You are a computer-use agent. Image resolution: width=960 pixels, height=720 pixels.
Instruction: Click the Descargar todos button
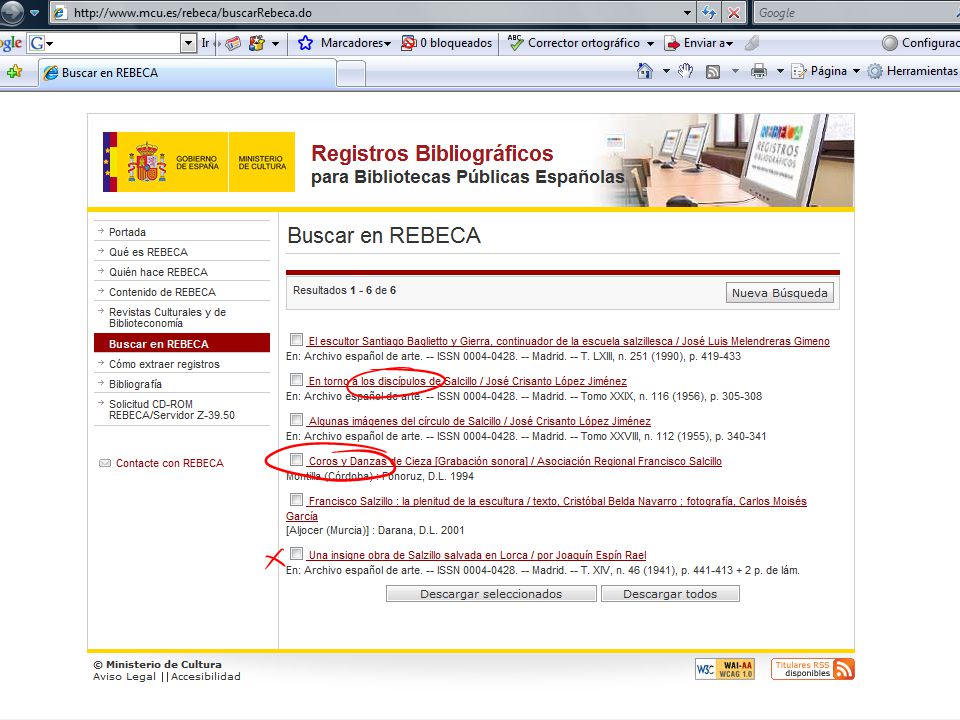click(x=670, y=594)
